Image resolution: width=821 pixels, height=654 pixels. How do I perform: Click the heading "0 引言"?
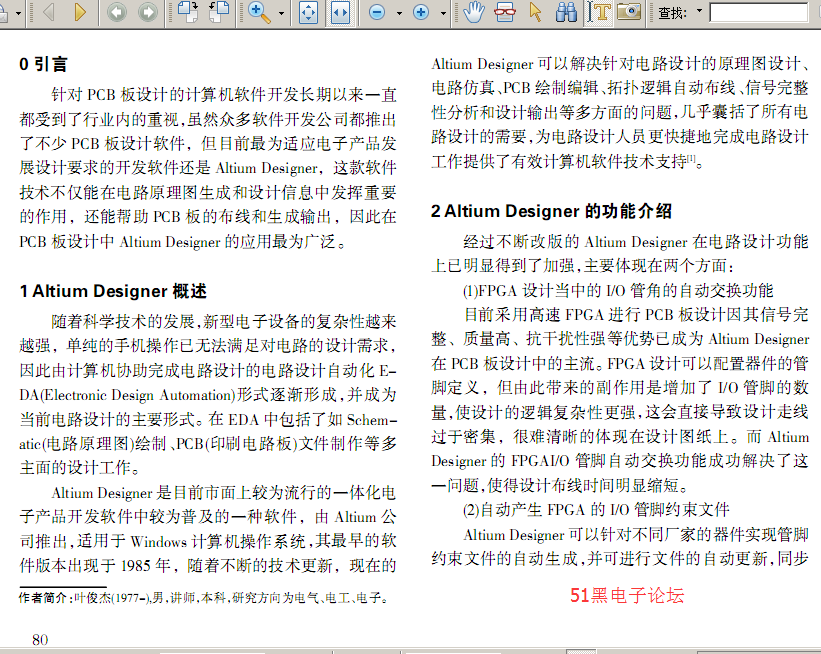(x=43, y=64)
